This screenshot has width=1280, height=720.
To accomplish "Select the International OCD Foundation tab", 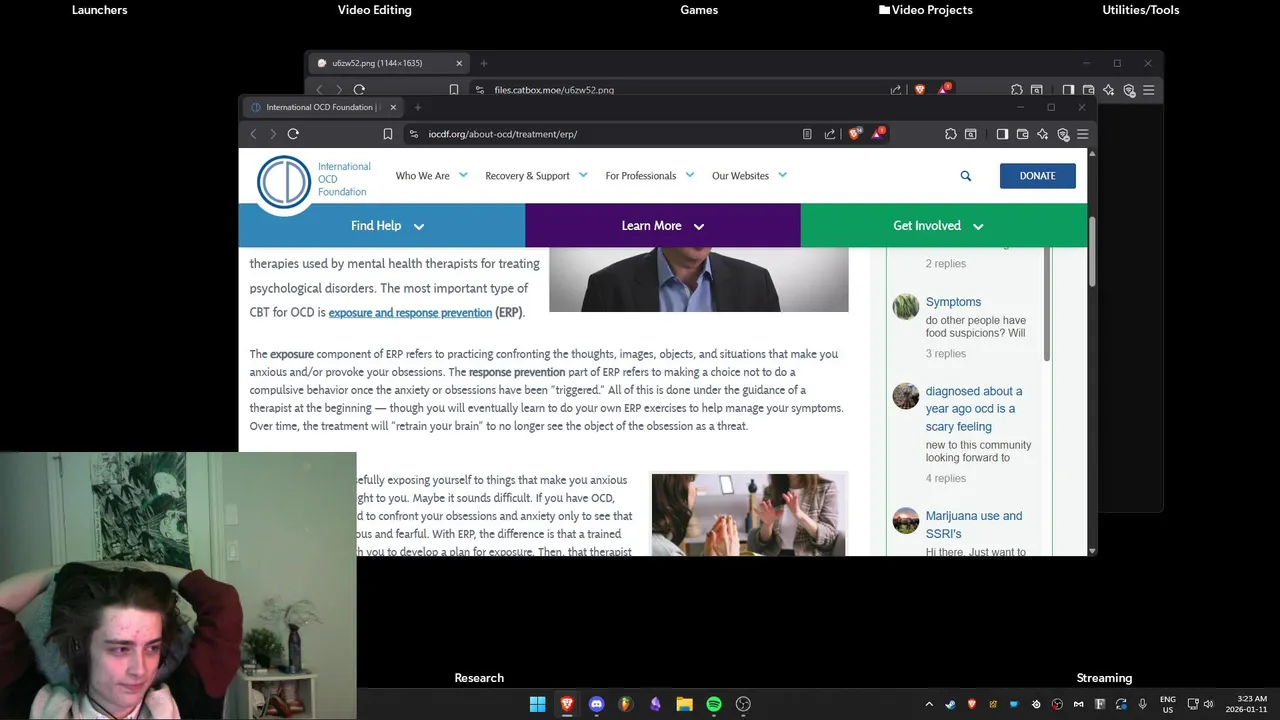I will (323, 107).
